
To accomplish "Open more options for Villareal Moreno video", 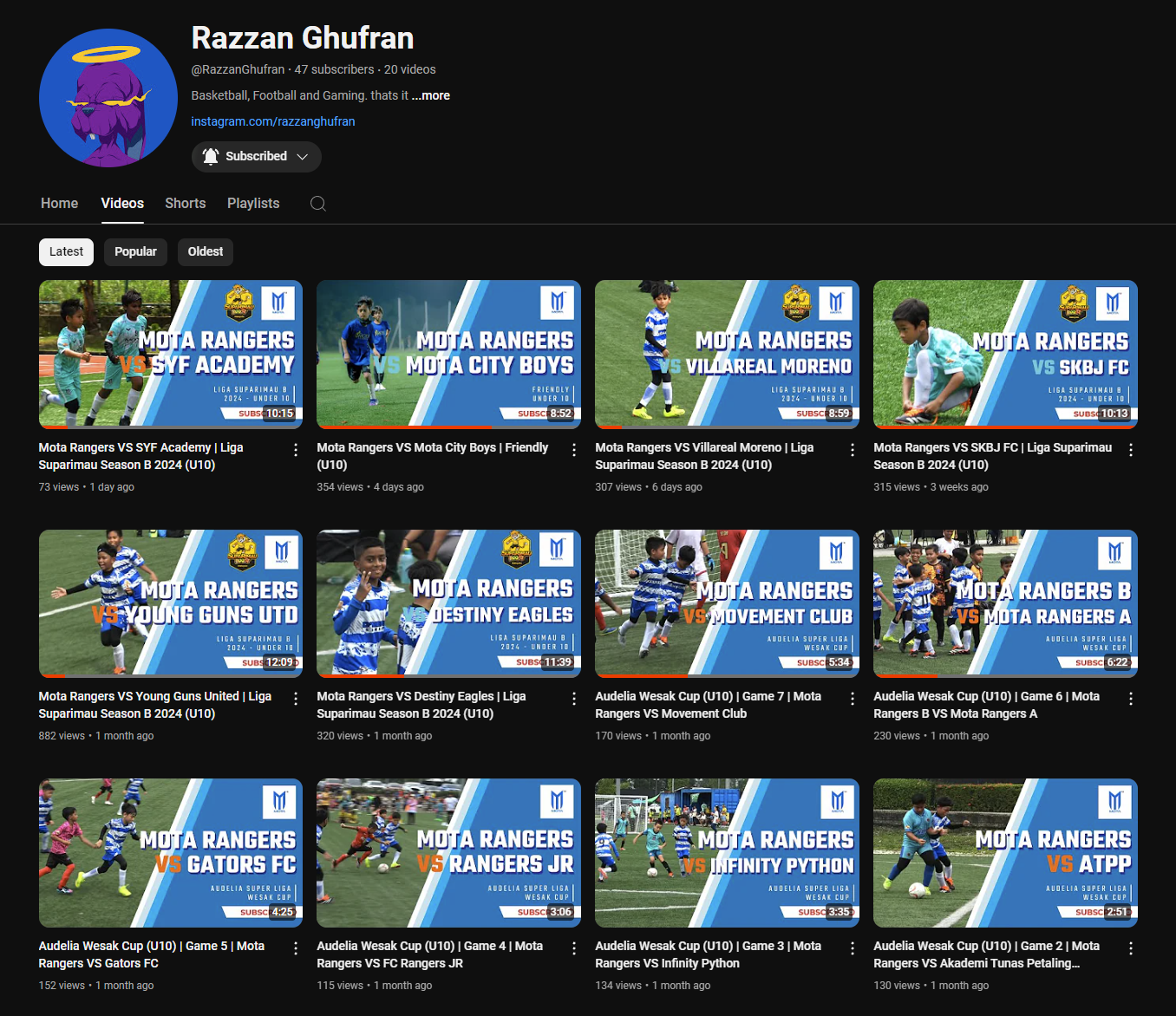I will (x=853, y=450).
